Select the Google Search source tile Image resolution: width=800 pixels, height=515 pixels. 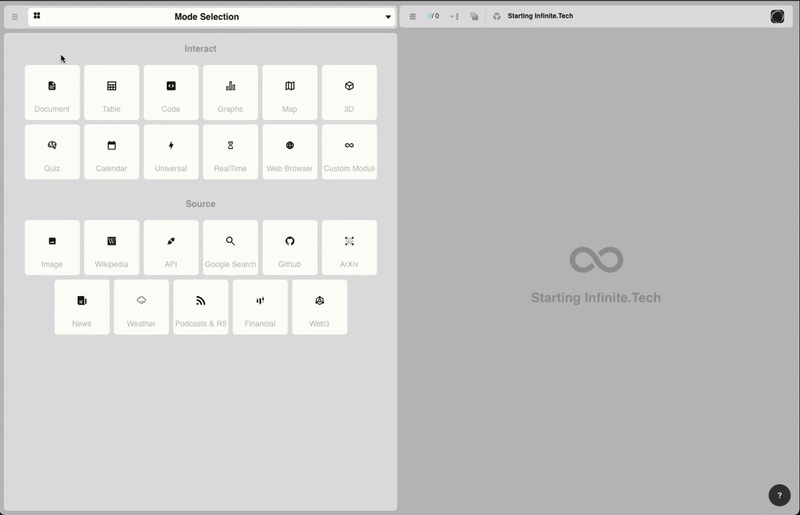[x=230, y=248]
